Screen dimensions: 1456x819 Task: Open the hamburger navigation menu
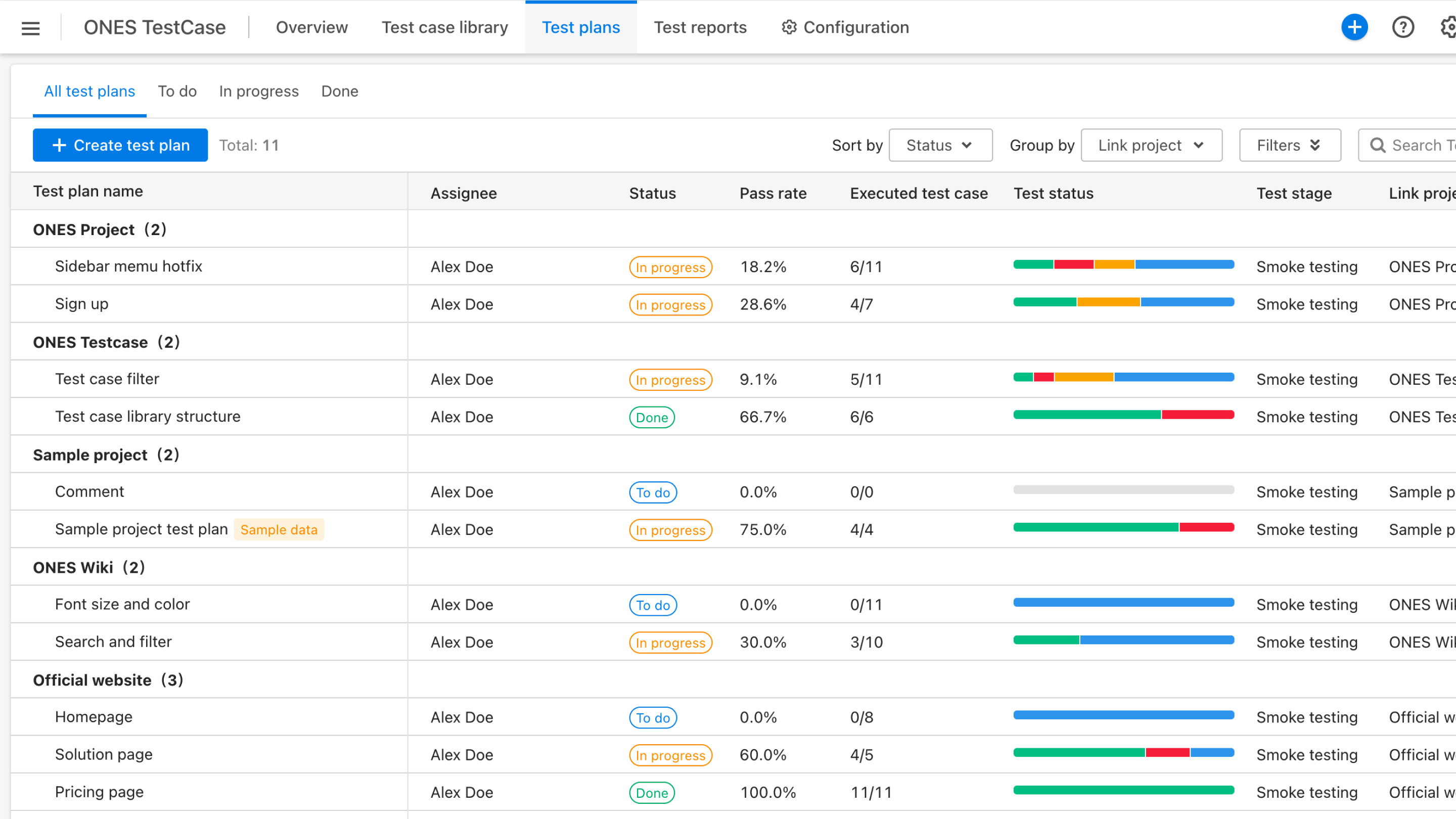(x=30, y=27)
